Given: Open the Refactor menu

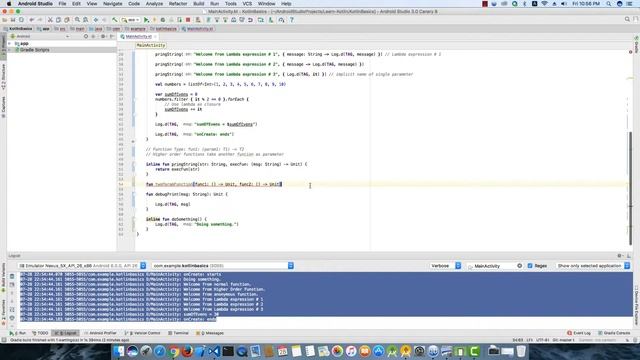Looking at the screenshot, I should [178, 4].
